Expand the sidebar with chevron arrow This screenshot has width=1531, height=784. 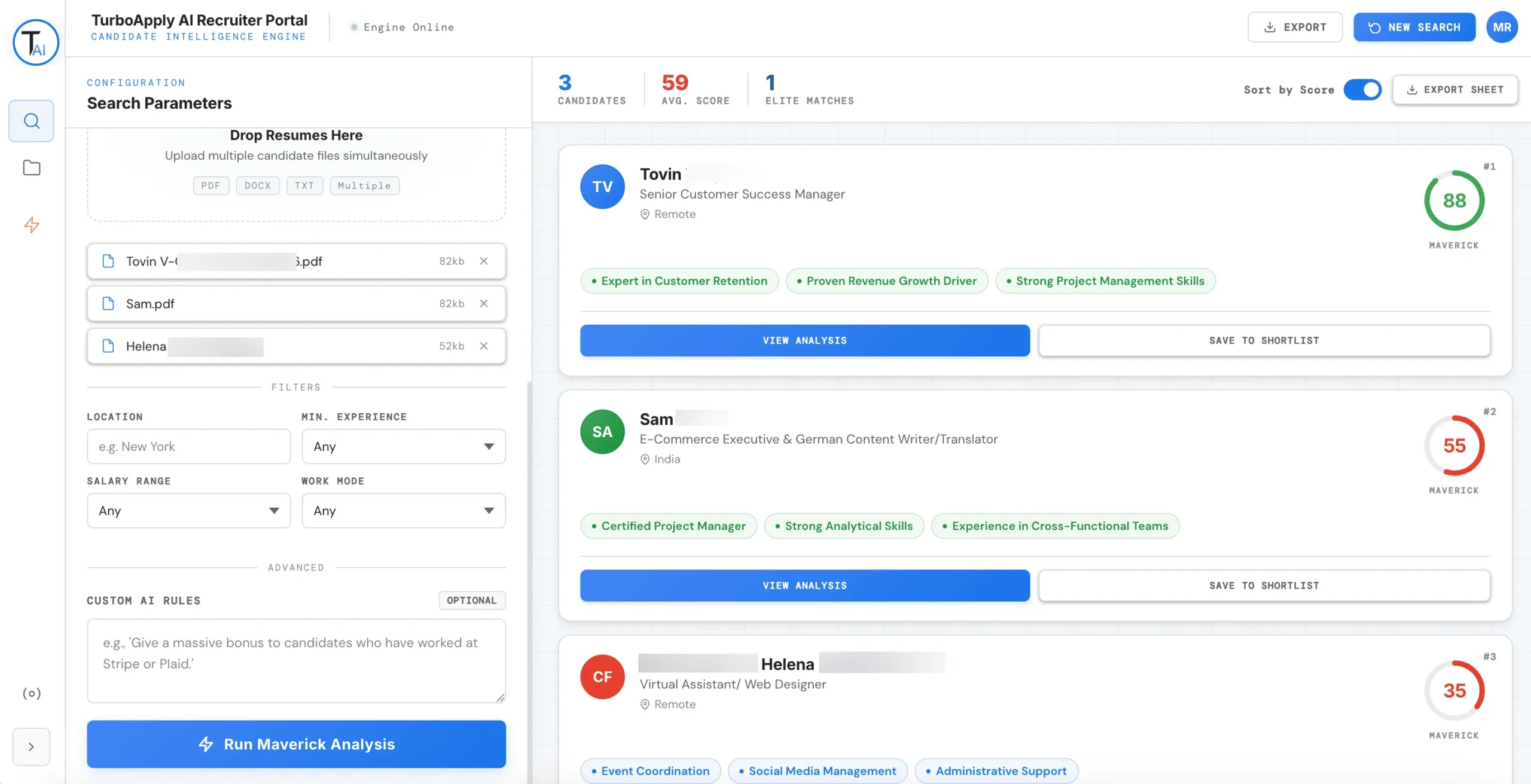click(x=31, y=746)
